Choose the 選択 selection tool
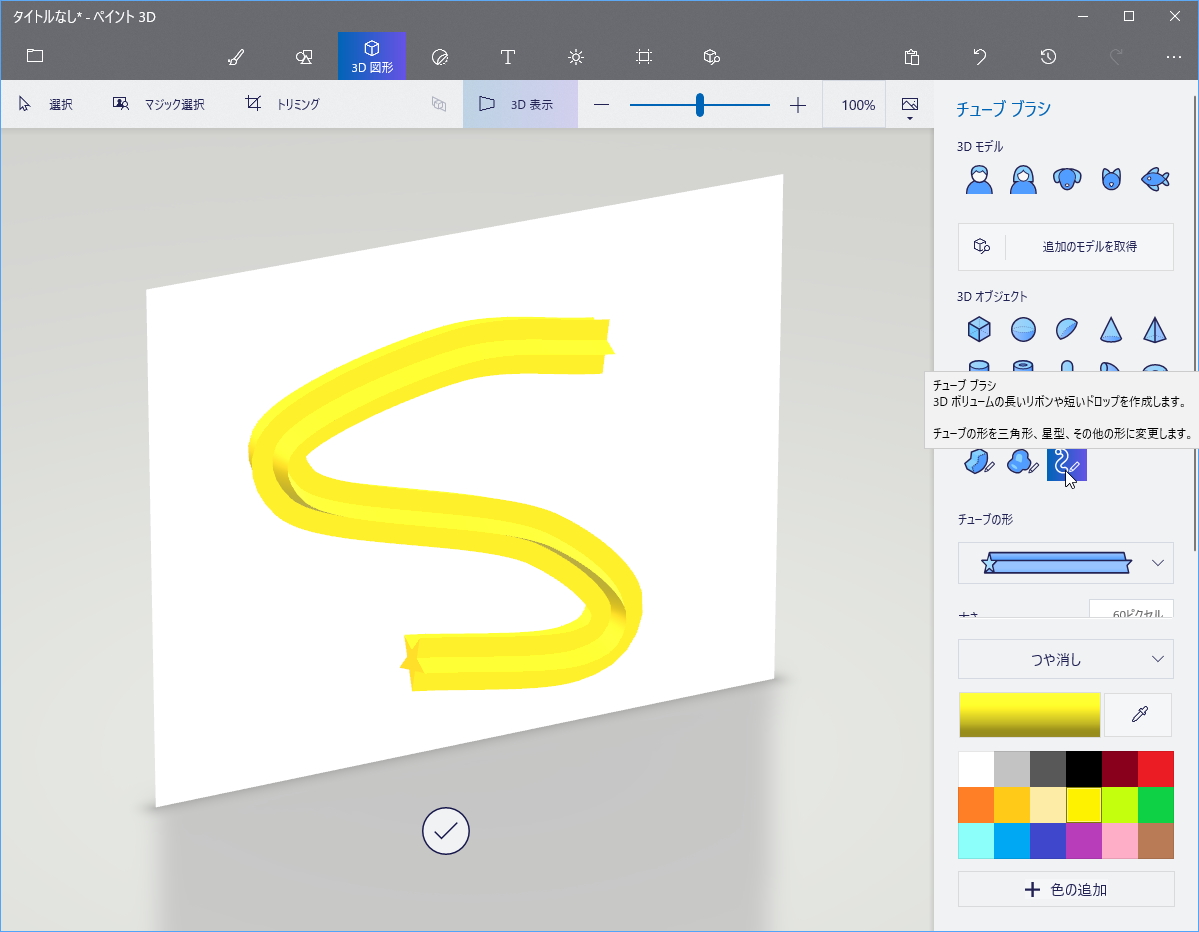Image resolution: width=1199 pixels, height=932 pixels. 46,104
